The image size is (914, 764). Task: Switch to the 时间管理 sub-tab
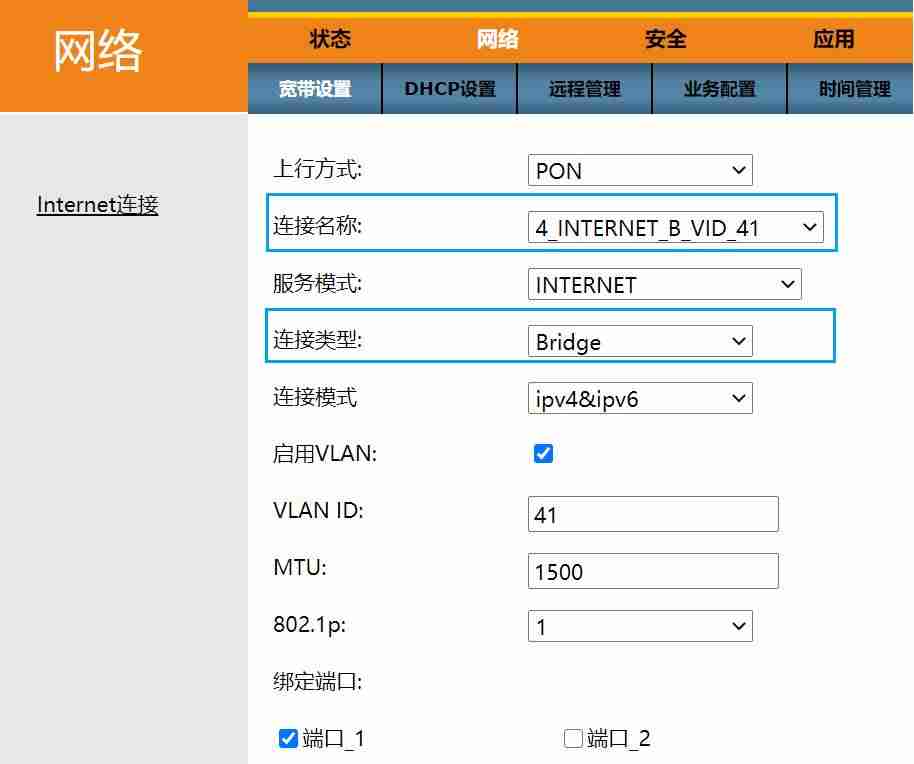pos(853,89)
